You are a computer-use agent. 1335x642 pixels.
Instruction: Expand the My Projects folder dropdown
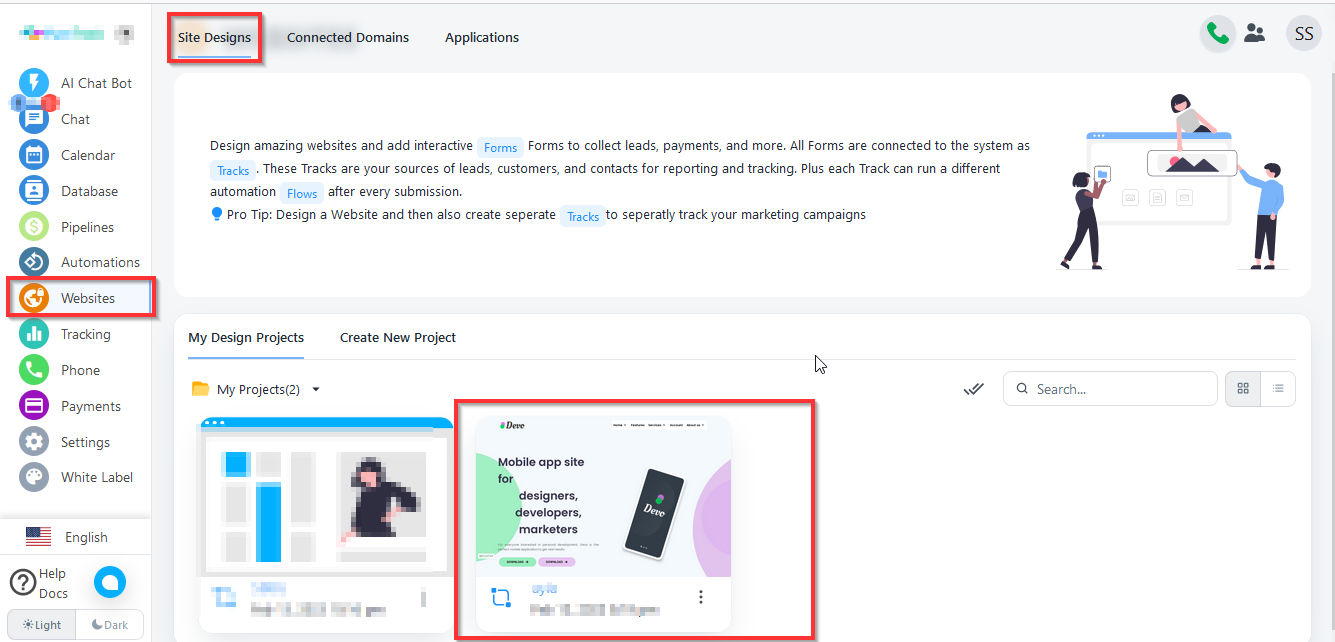(316, 390)
